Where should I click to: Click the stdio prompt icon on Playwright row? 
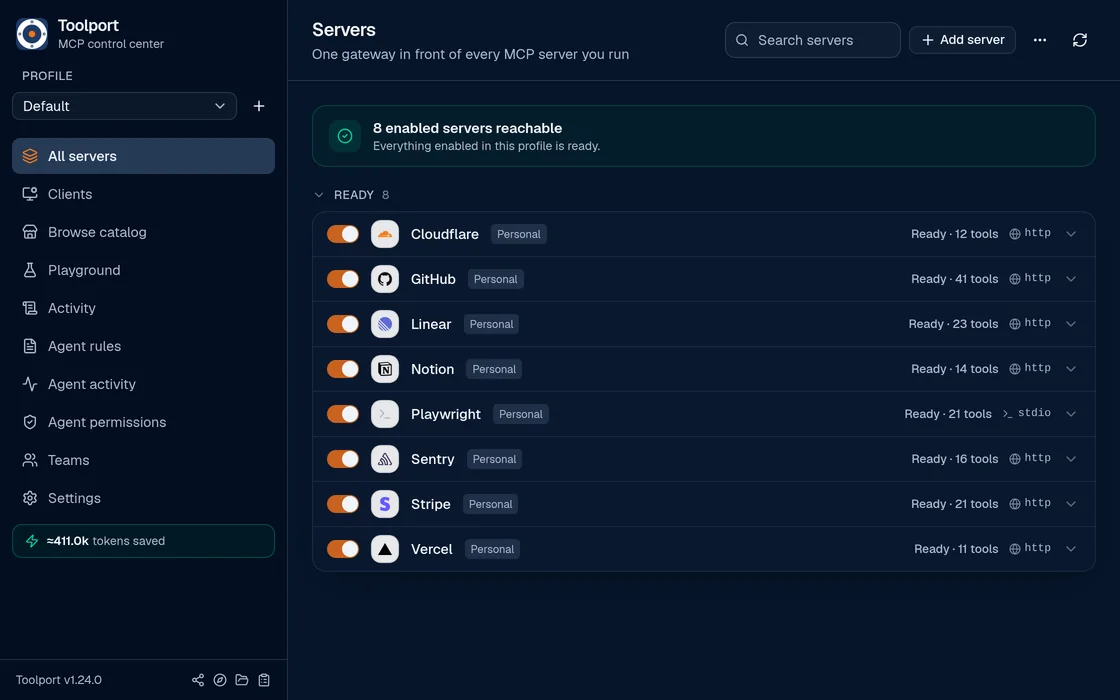(x=1007, y=414)
